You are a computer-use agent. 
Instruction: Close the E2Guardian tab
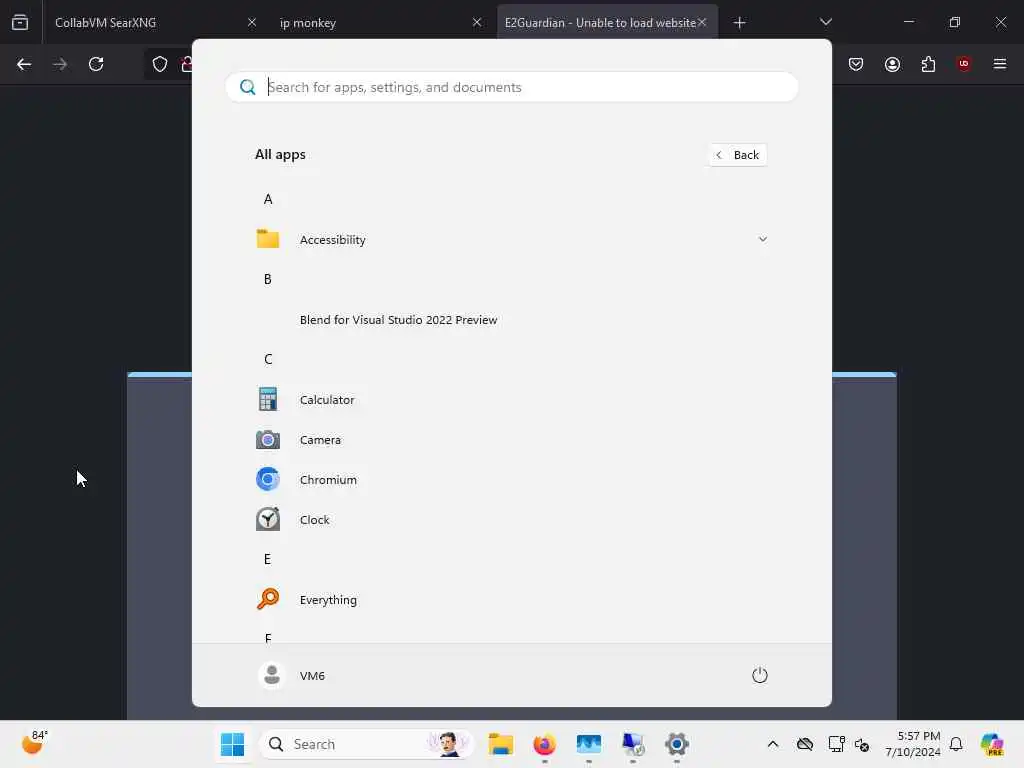[702, 23]
